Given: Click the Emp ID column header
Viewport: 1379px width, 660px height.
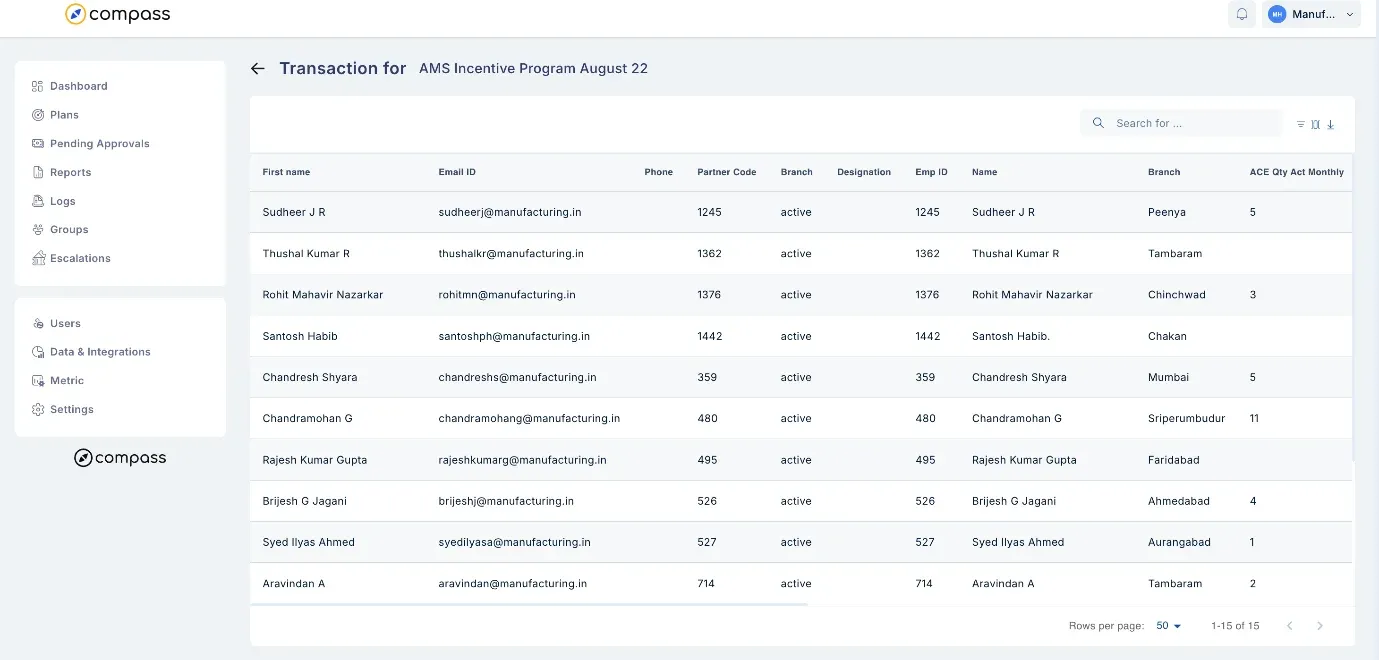Looking at the screenshot, I should point(931,172).
